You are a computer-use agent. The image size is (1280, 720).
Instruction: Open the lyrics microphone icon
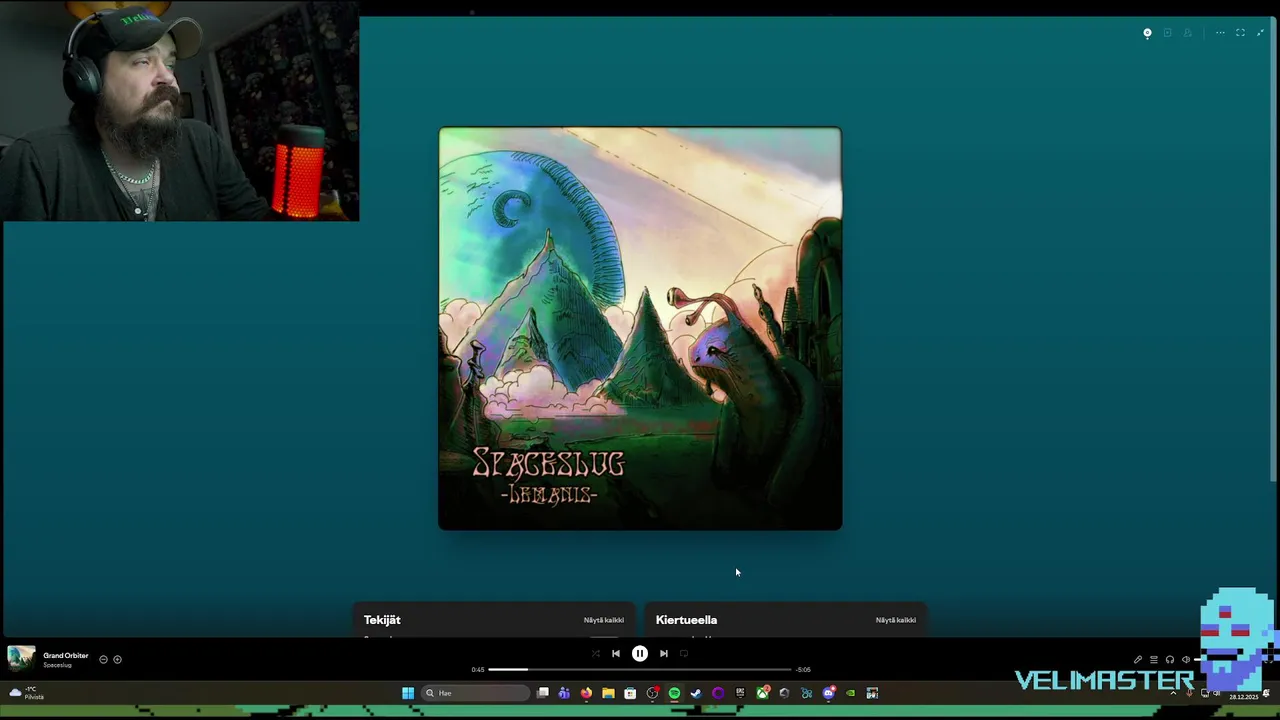(x=1138, y=659)
